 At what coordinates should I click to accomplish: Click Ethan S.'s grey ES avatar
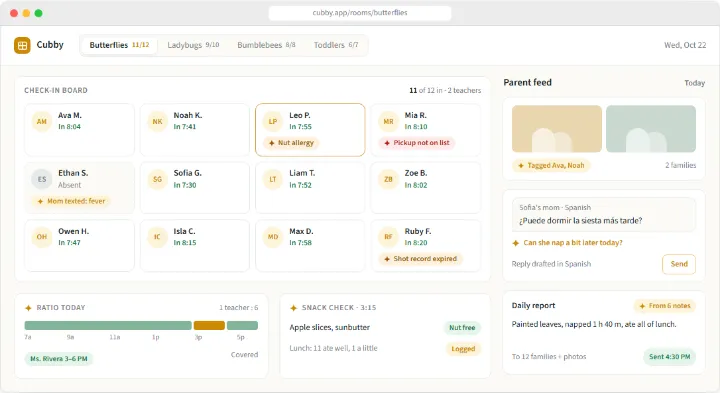42,180
